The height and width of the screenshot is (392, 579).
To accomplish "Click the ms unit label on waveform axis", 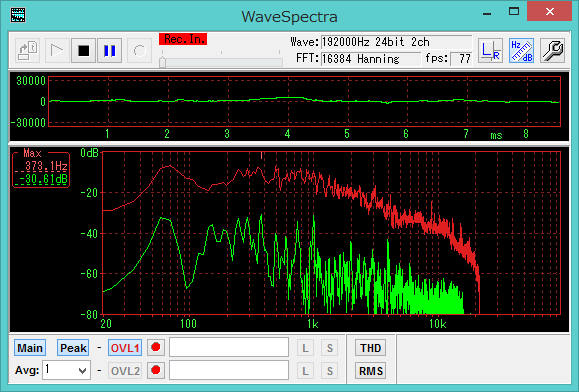I will coord(496,135).
